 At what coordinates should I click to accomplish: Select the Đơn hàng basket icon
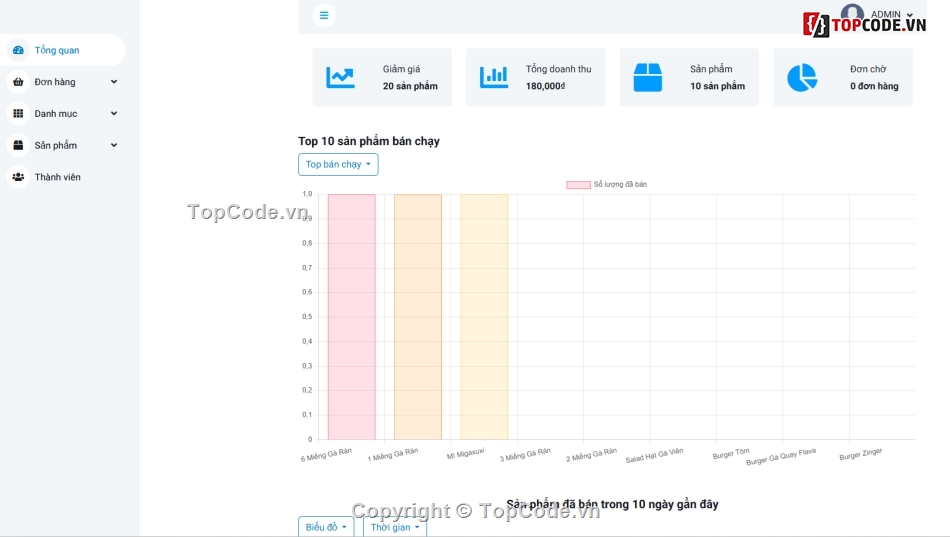(x=18, y=82)
